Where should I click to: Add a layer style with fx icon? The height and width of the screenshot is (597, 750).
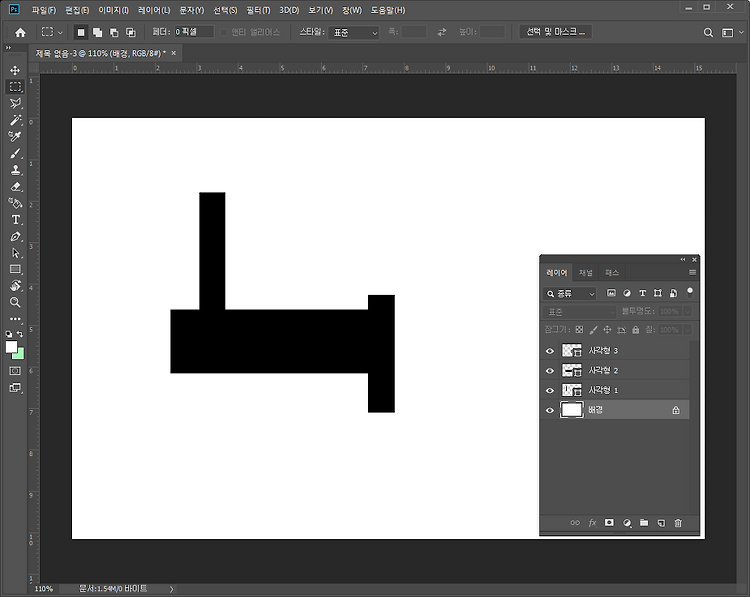[x=592, y=523]
